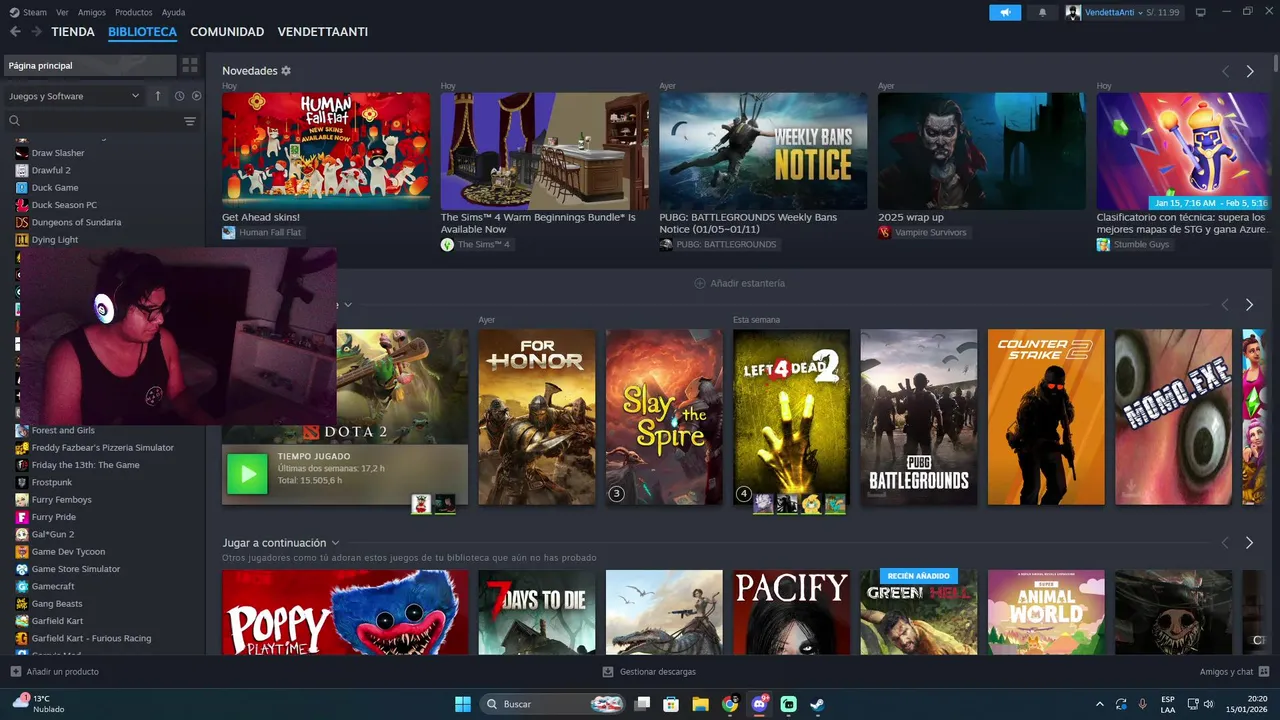
Task: Open the Productos menu
Action: click(x=134, y=12)
